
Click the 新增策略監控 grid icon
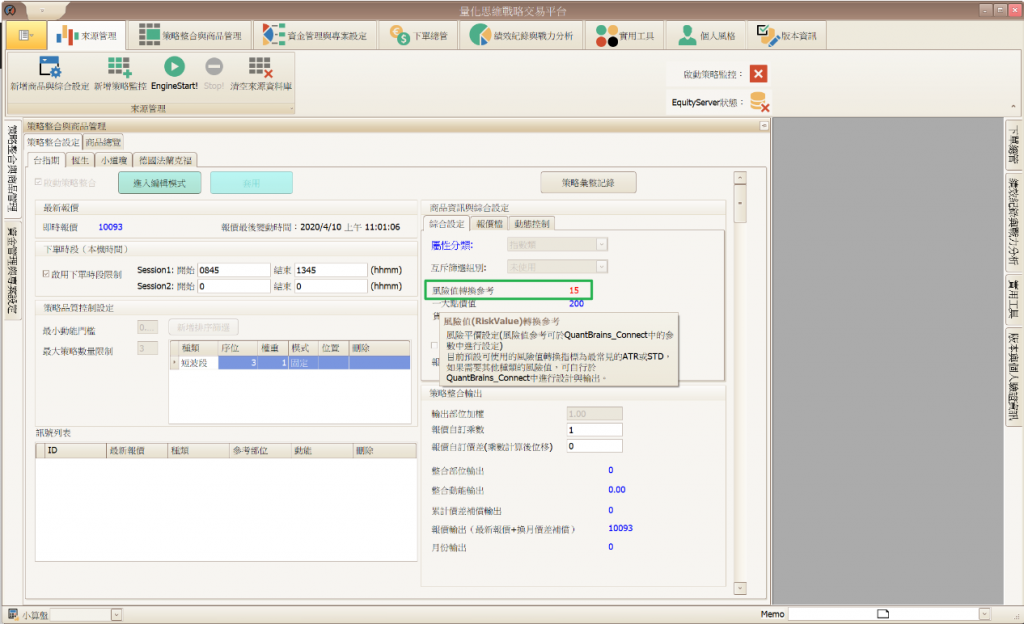[120, 67]
